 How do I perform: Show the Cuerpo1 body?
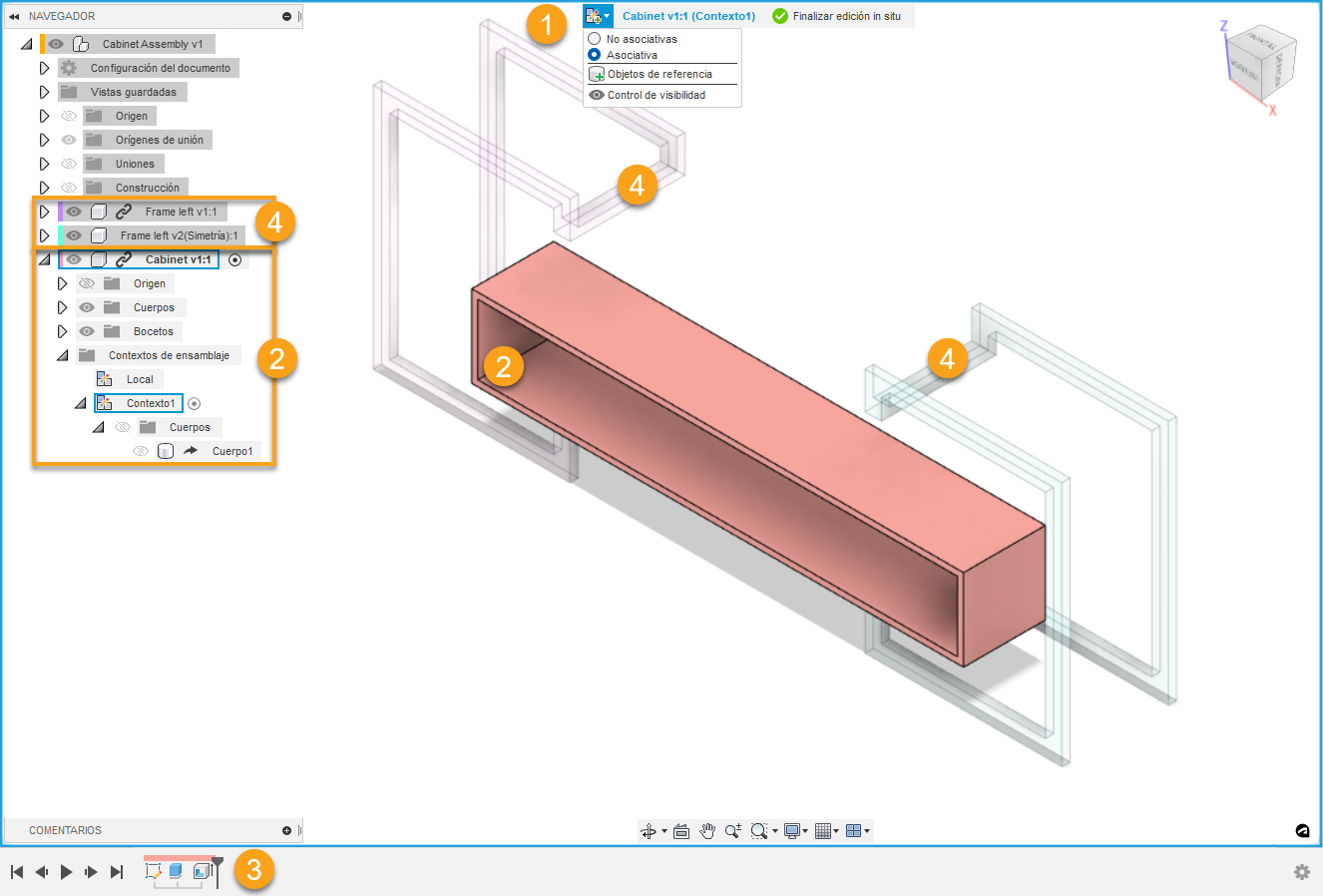141,451
